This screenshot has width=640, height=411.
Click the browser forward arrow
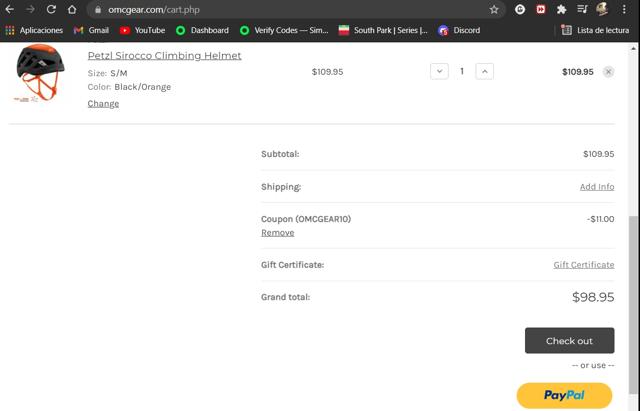tap(30, 9)
